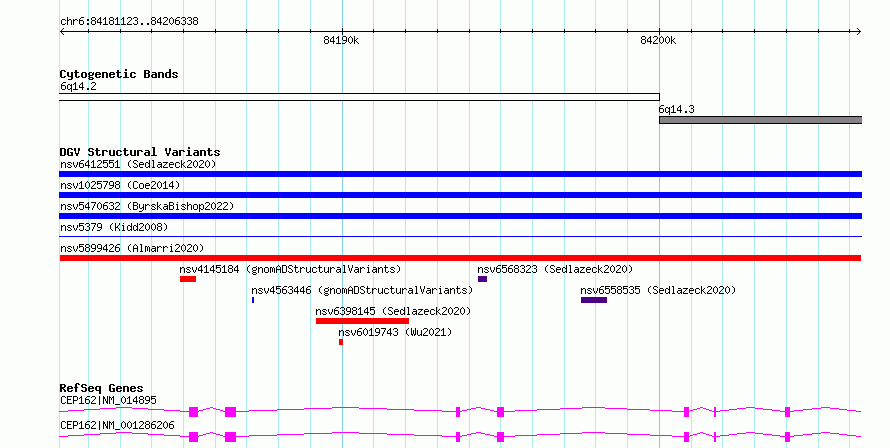This screenshot has height=448, width=890.
Task: Select the red bar under nsv4145184
Action: tap(188, 279)
